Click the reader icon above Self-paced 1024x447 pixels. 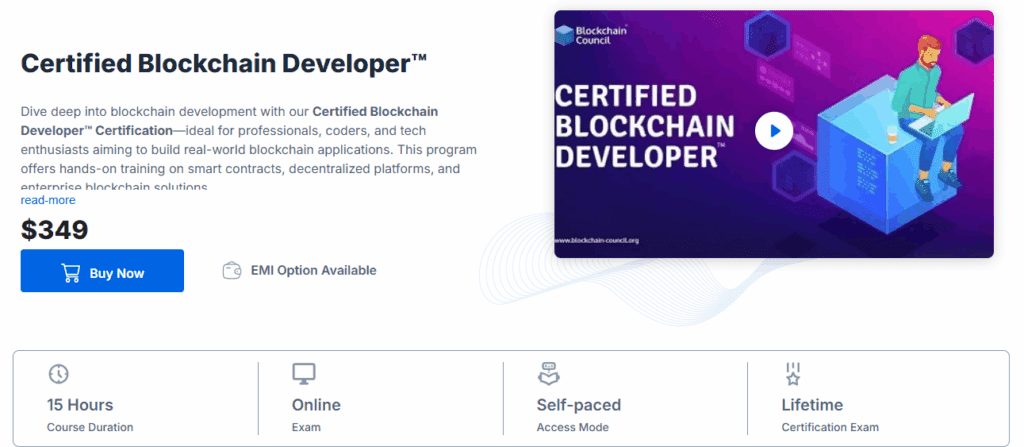(549, 374)
